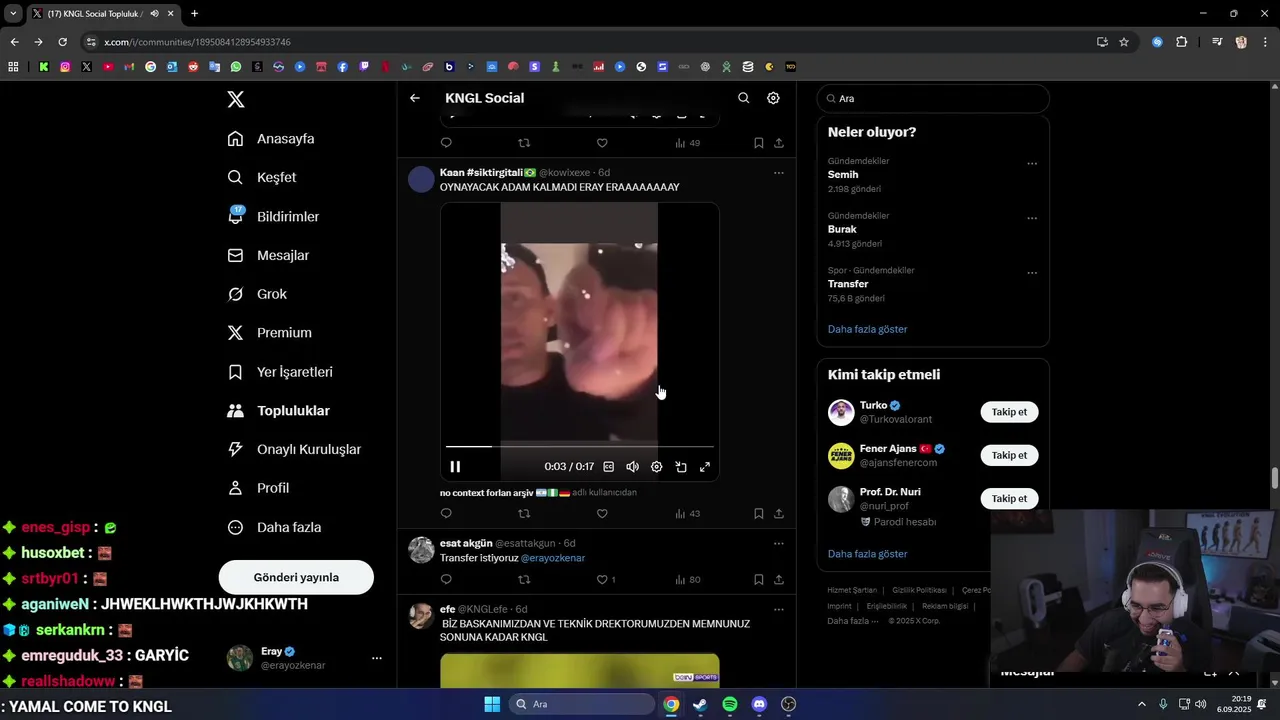
Task: Focus the Ara search field
Action: 933,99
